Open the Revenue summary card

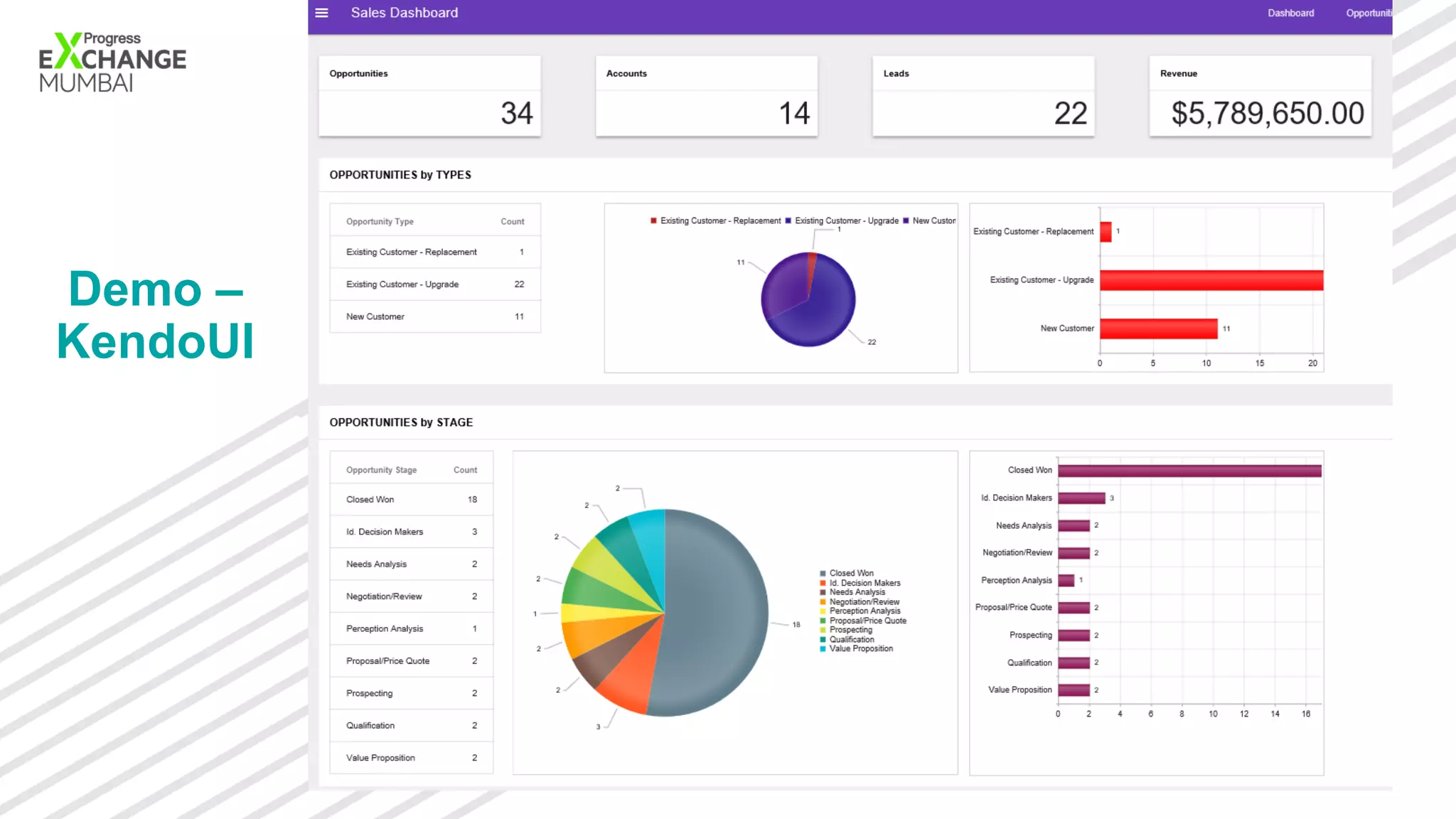[x=1260, y=97]
